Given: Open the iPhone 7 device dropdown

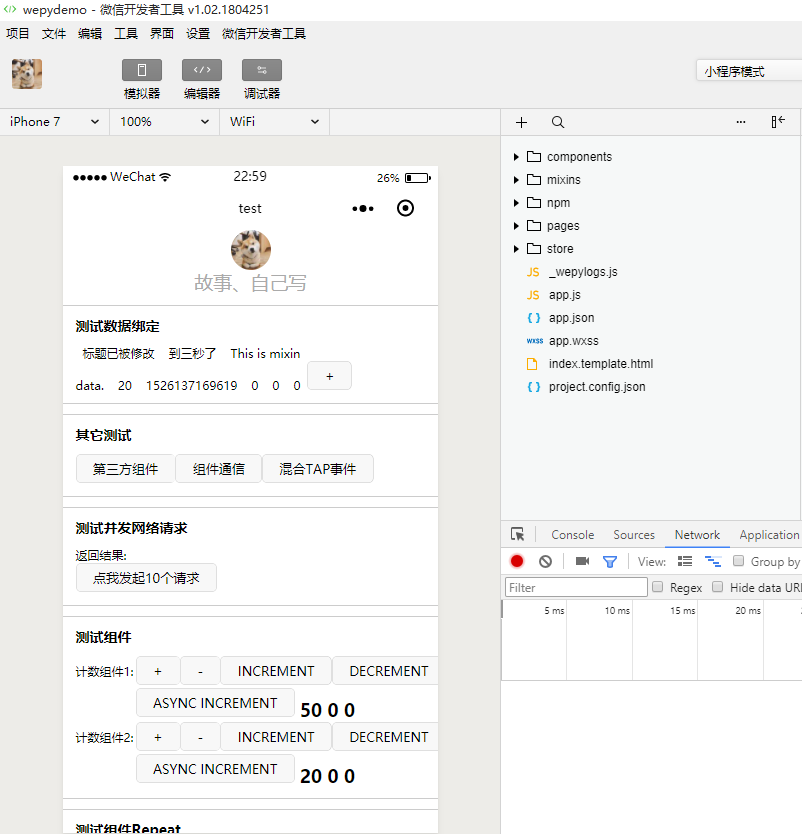Looking at the screenshot, I should coord(54,122).
